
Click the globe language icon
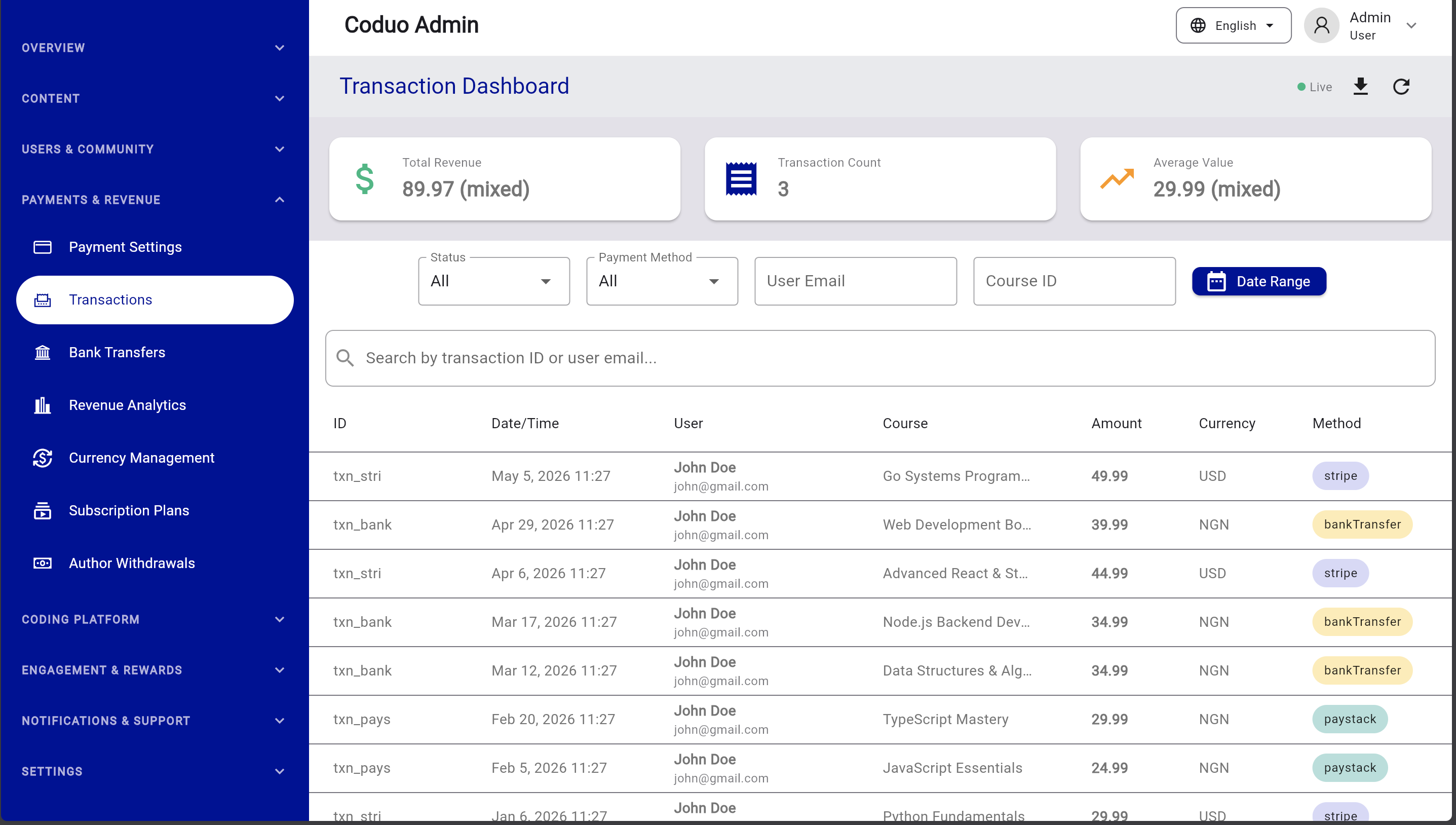[1198, 25]
